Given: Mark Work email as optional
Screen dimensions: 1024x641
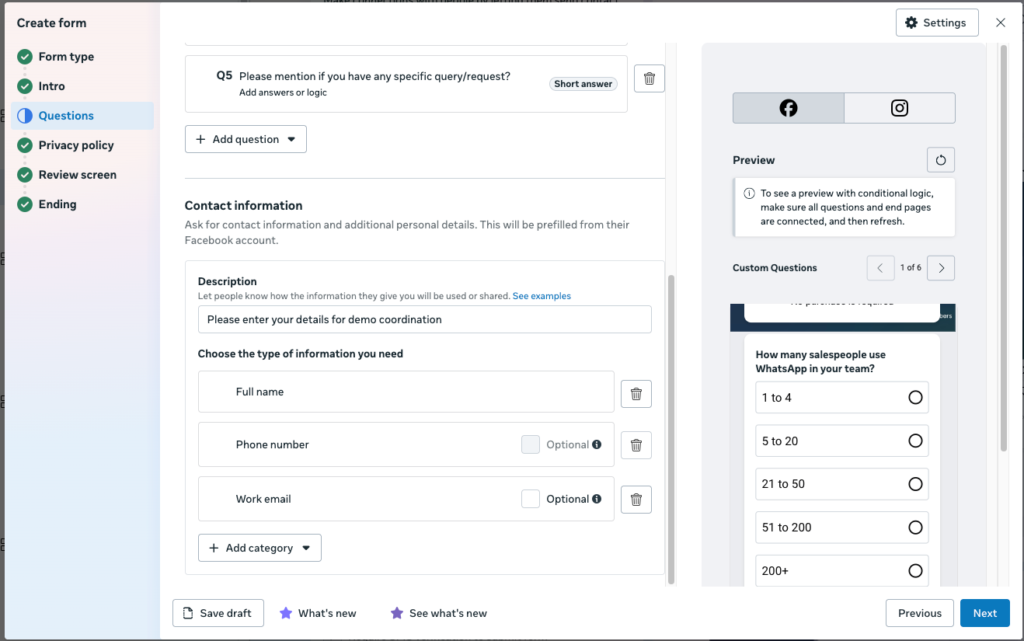Looking at the screenshot, I should [531, 499].
